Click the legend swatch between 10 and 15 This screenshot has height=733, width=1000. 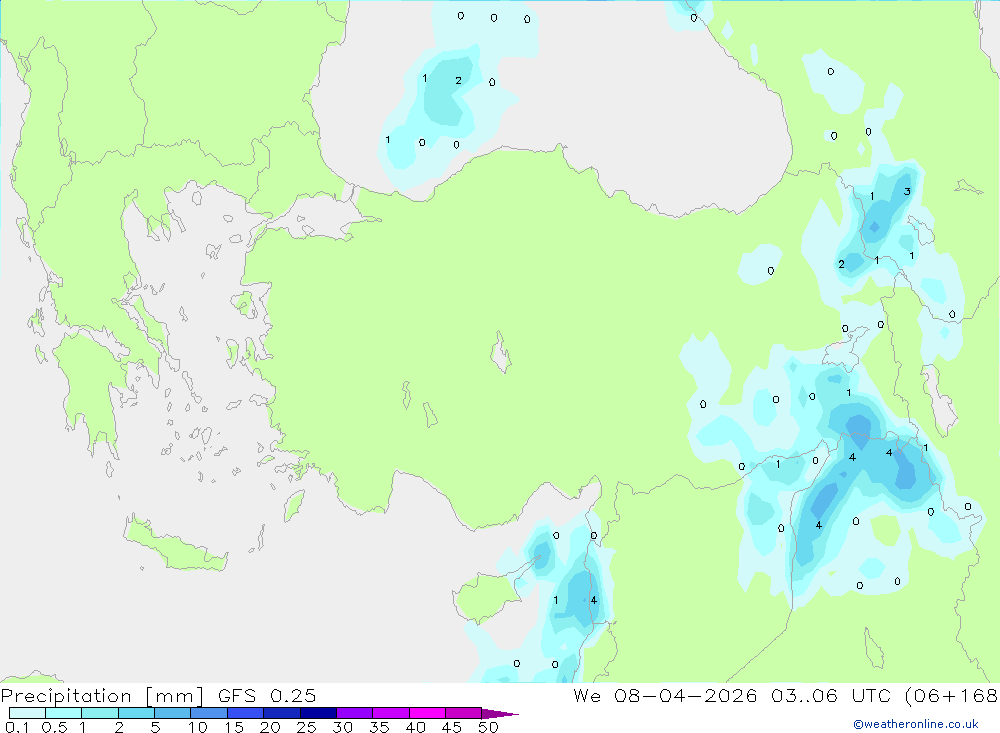[x=209, y=713]
